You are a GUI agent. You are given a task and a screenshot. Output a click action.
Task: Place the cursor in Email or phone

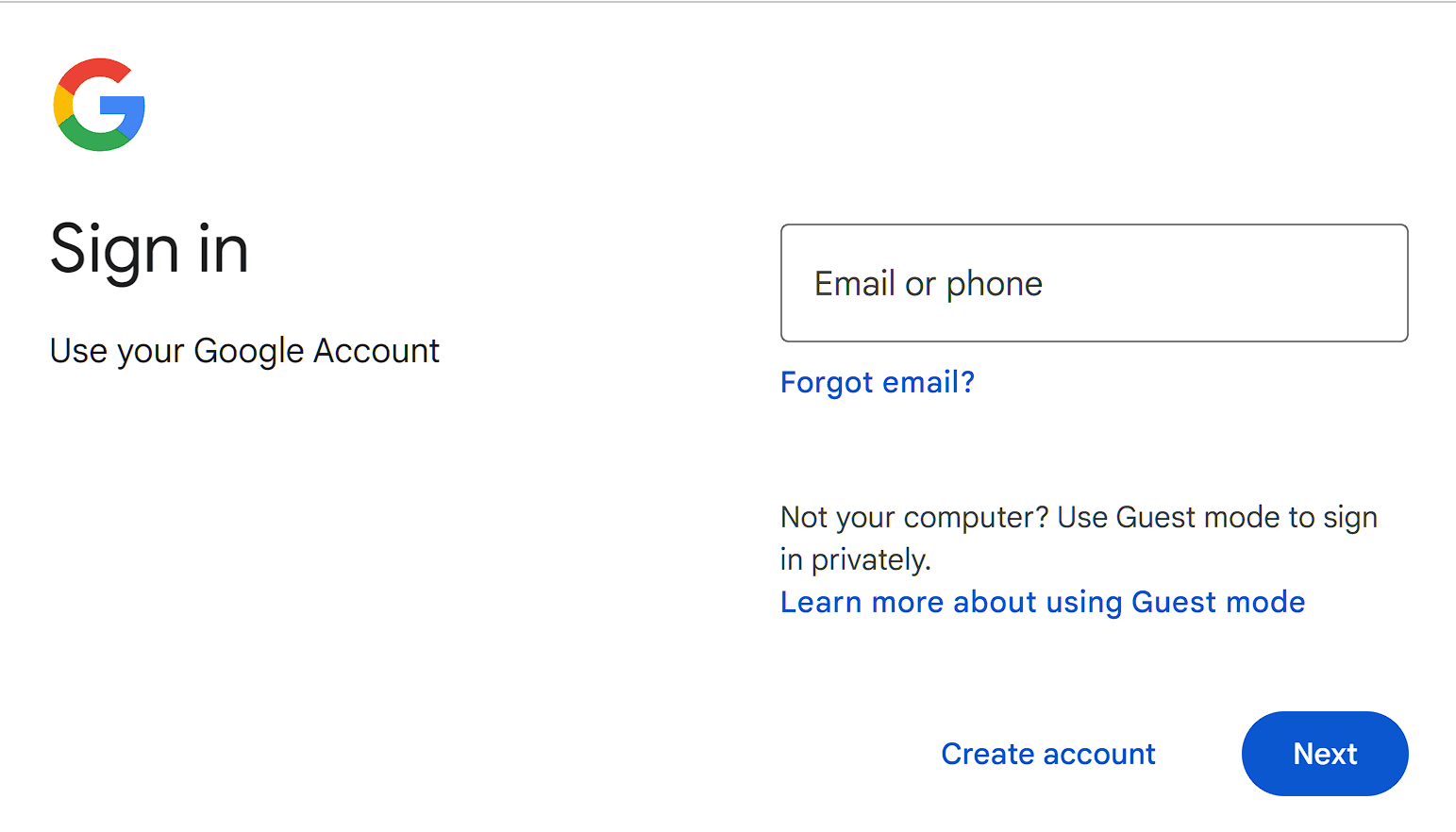pyautogui.click(x=1094, y=283)
